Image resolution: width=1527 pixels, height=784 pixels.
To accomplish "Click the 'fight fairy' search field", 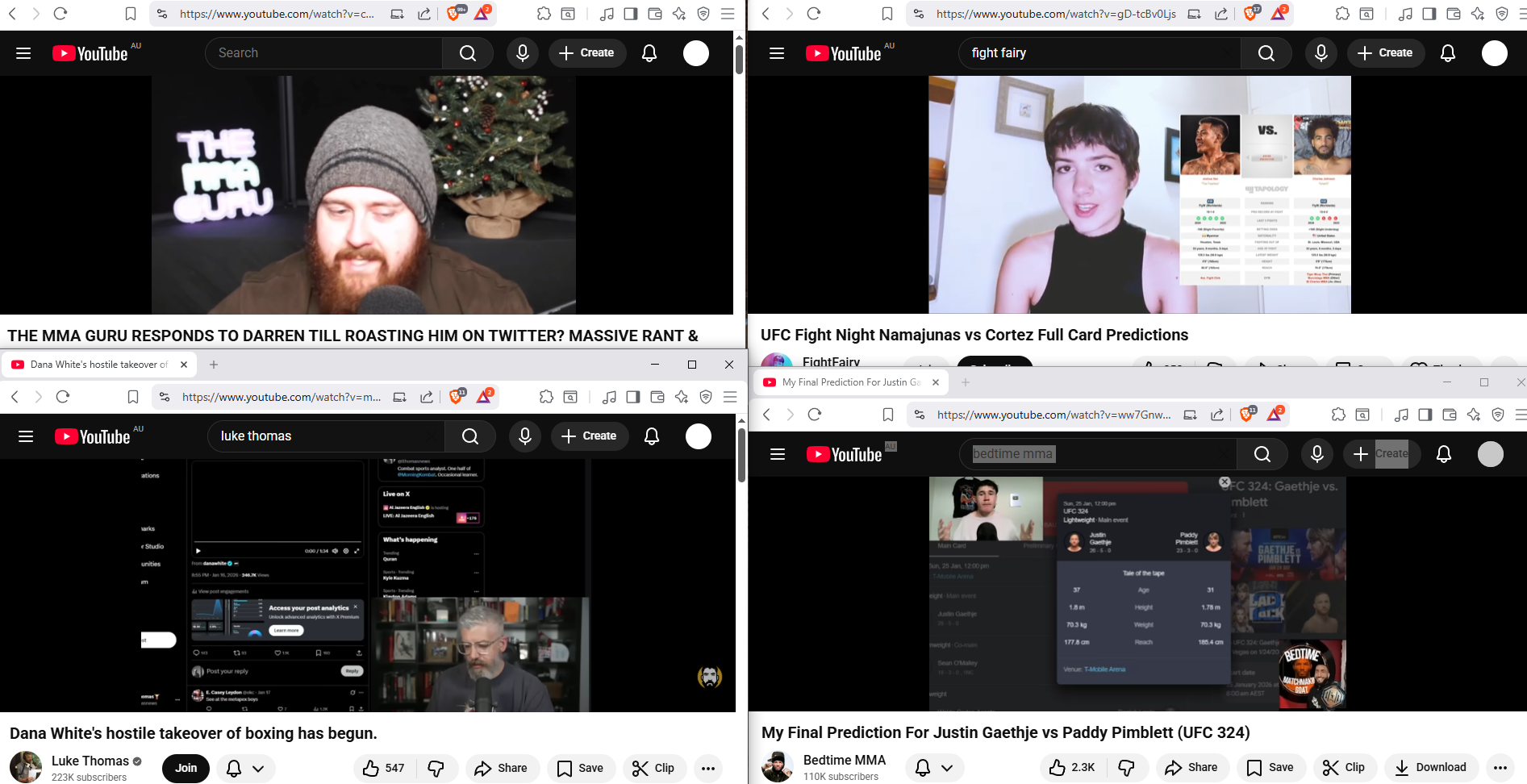I will click(x=1100, y=53).
